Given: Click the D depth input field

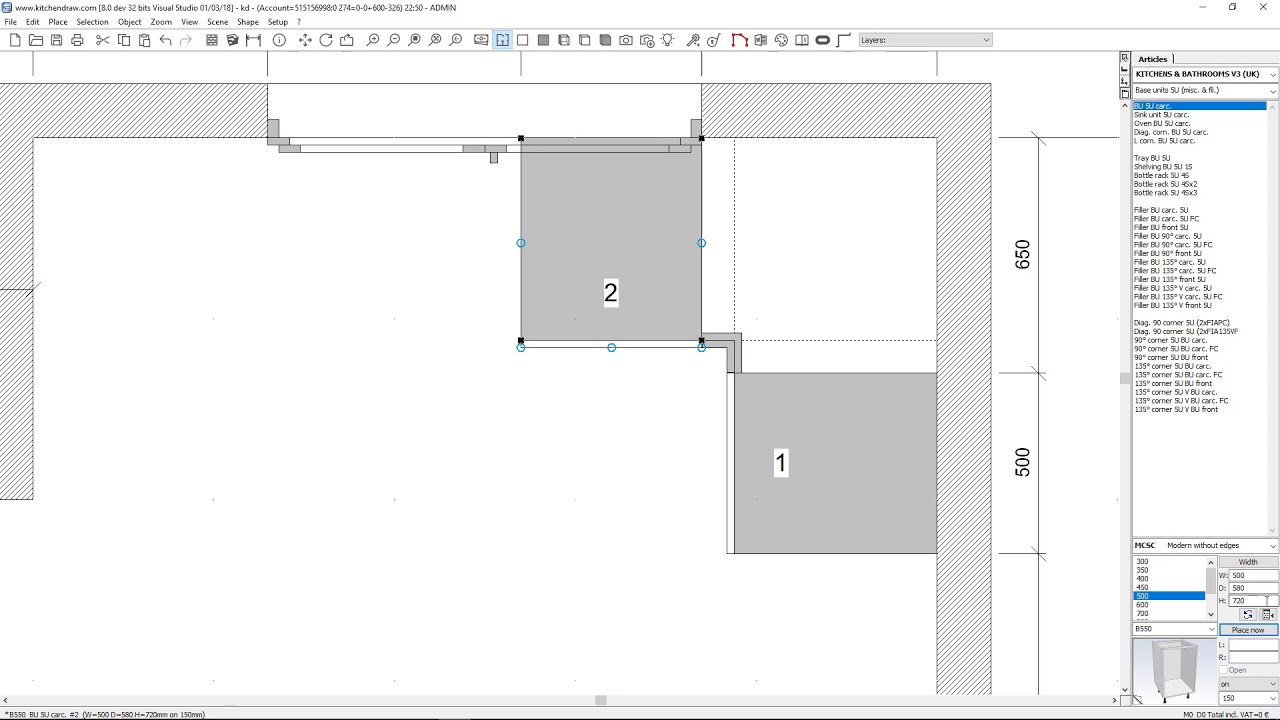Looking at the screenshot, I should tap(1253, 588).
